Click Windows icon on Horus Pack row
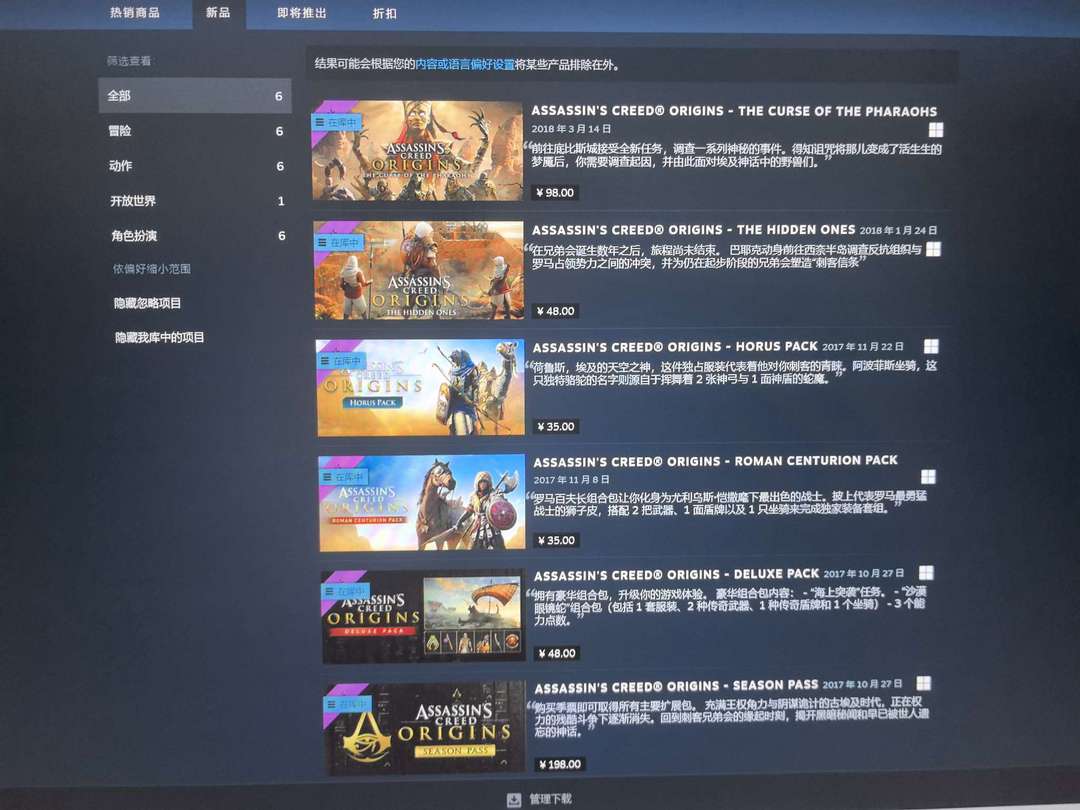 pyautogui.click(x=931, y=346)
